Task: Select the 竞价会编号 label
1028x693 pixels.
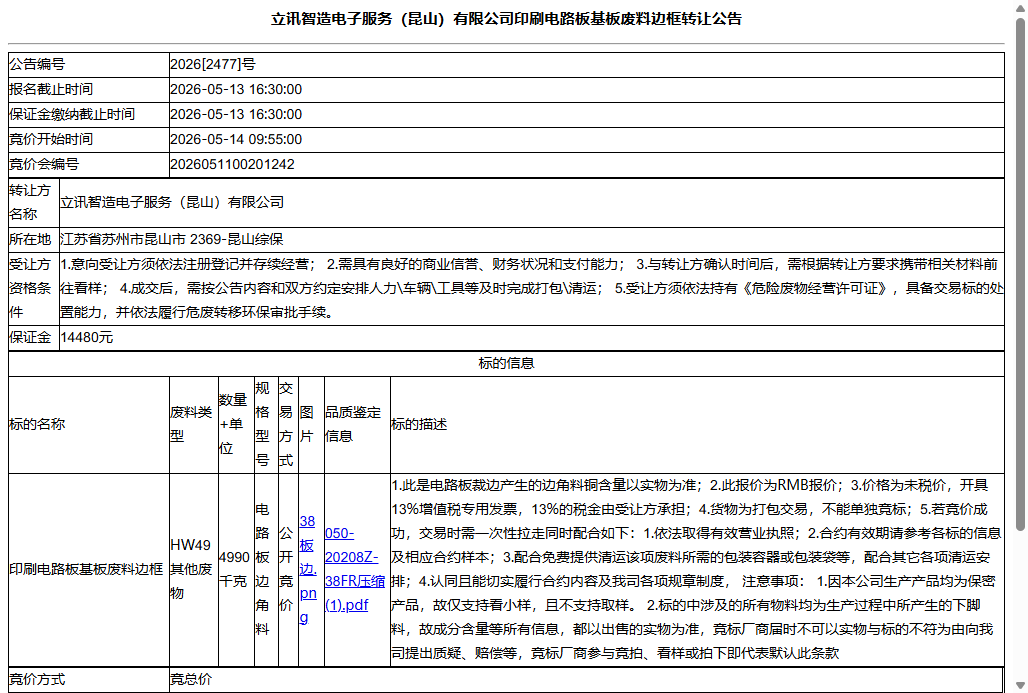Action: point(44,164)
